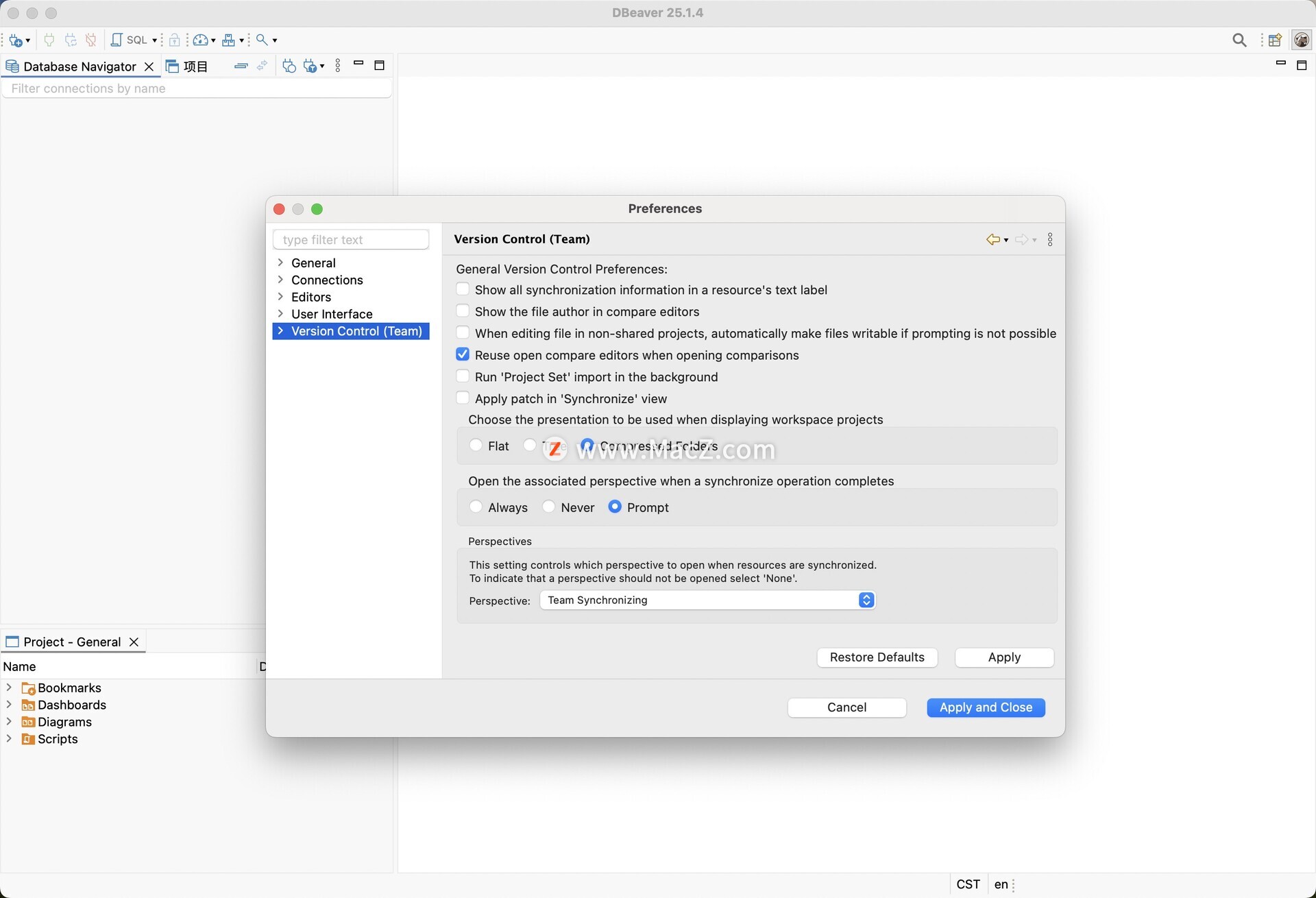Select User Interface preference category
The width and height of the screenshot is (1316, 898).
pos(332,314)
